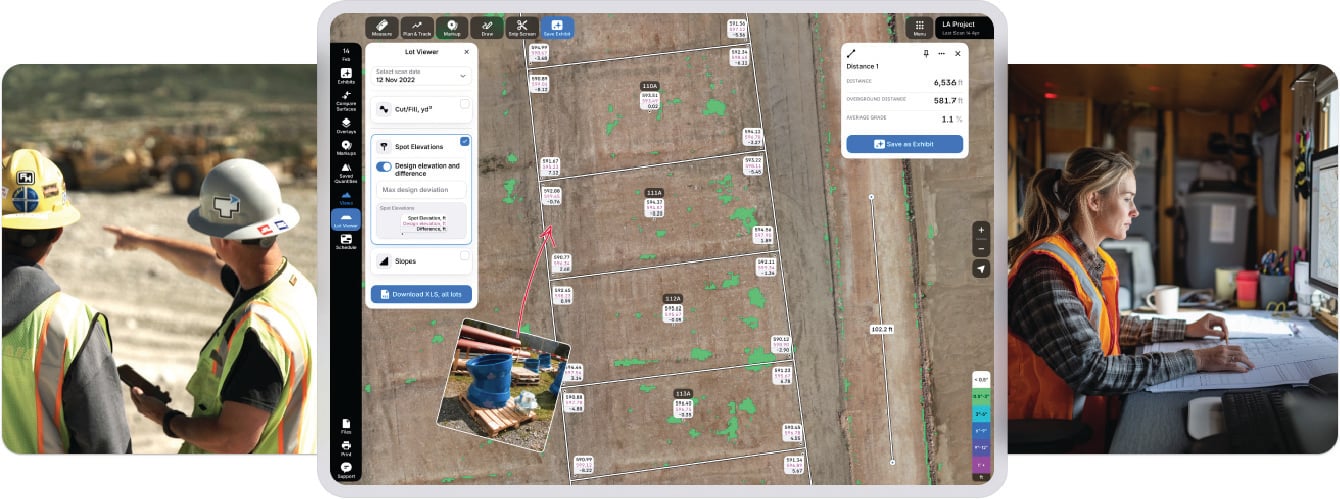Click the 14 Feb date in sidebar

tap(346, 54)
